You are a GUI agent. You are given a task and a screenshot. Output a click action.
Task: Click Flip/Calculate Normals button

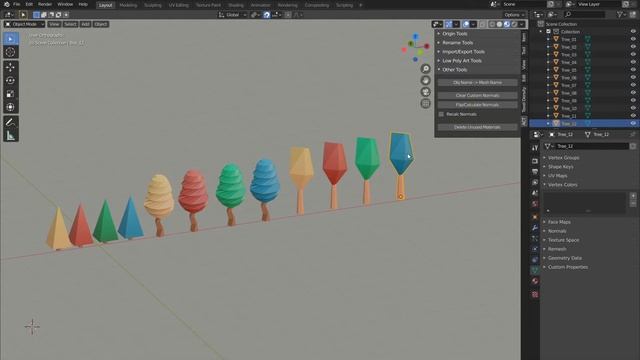click(x=478, y=105)
